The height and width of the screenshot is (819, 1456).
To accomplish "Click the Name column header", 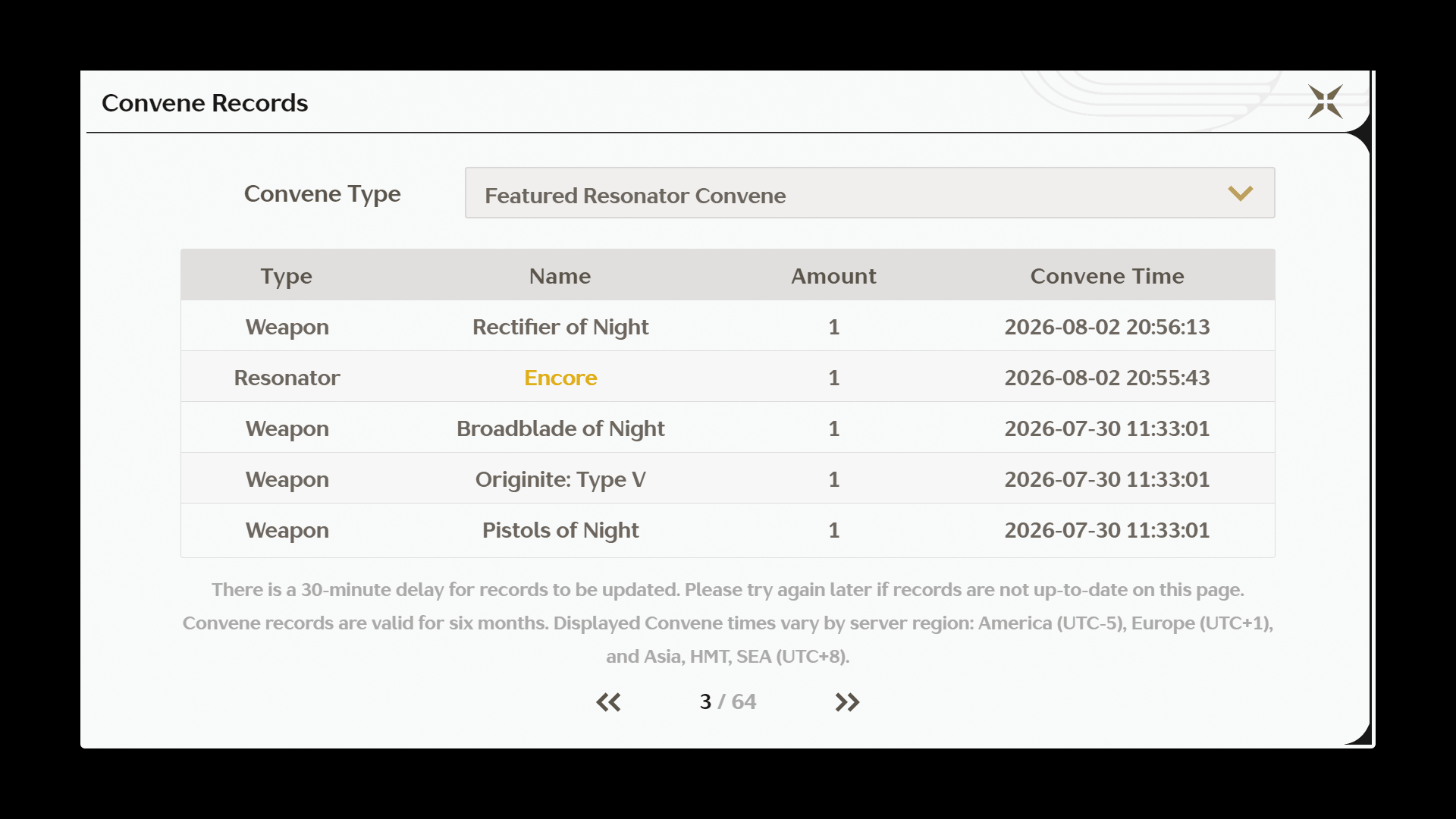I will [x=560, y=276].
